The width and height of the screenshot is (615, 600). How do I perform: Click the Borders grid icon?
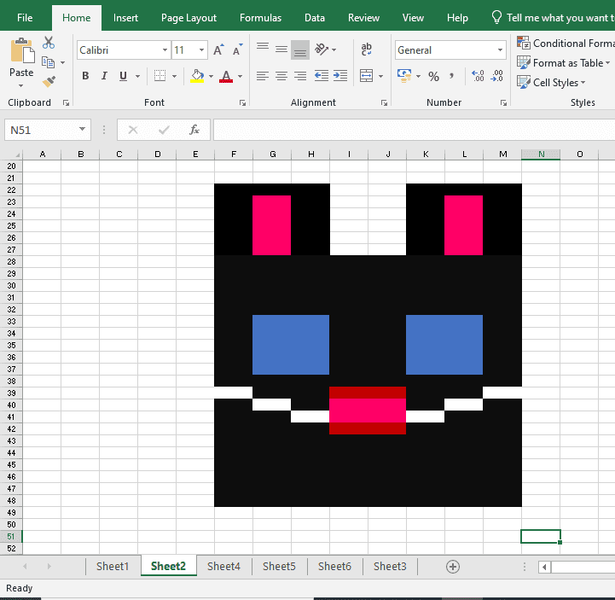pos(160,76)
